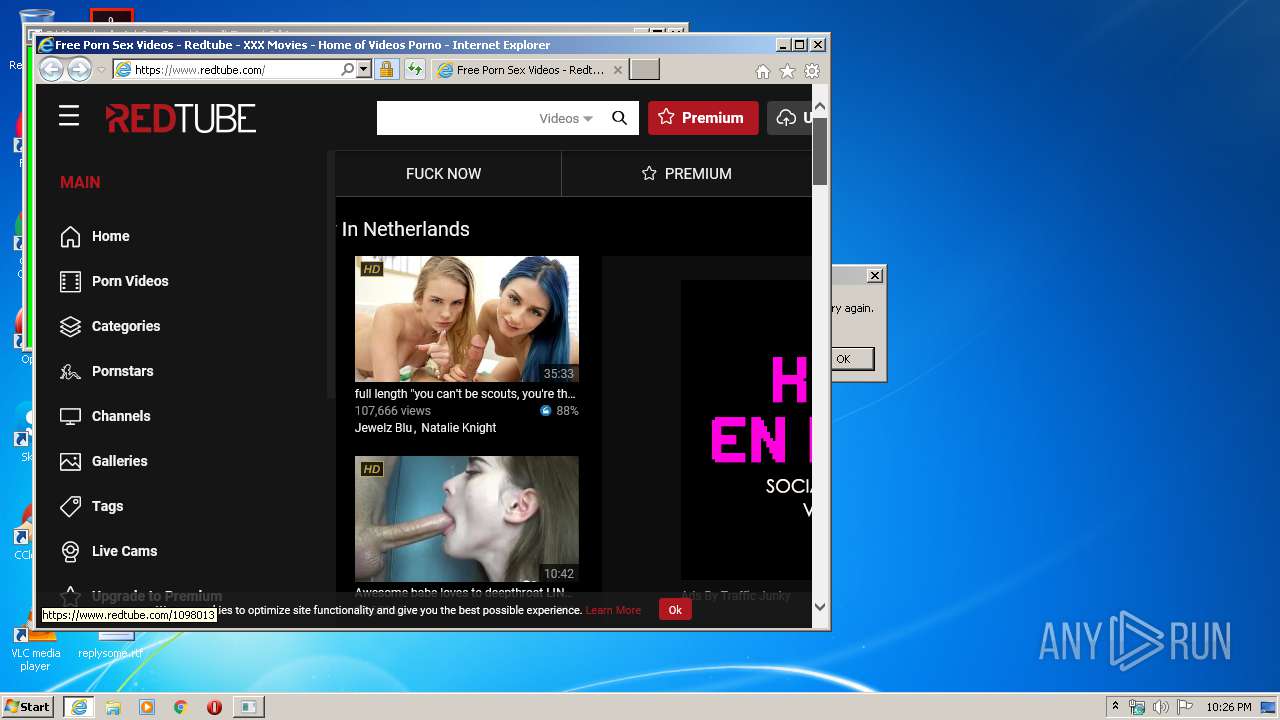Close the background dialog with its X
The width and height of the screenshot is (1280, 720).
[x=875, y=275]
